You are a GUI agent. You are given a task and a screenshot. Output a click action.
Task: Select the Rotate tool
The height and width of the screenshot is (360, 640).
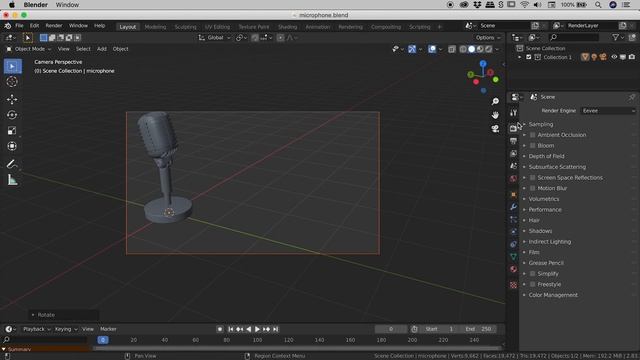[12, 115]
